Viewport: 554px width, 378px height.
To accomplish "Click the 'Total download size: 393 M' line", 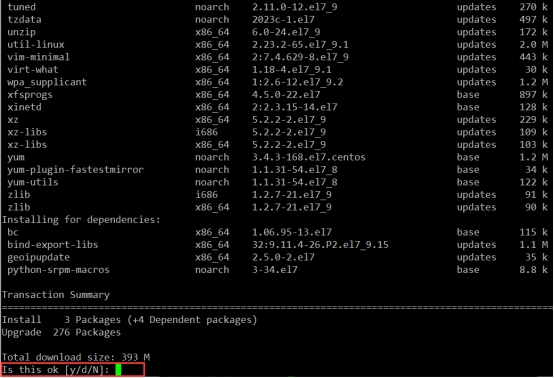I will [76, 357].
